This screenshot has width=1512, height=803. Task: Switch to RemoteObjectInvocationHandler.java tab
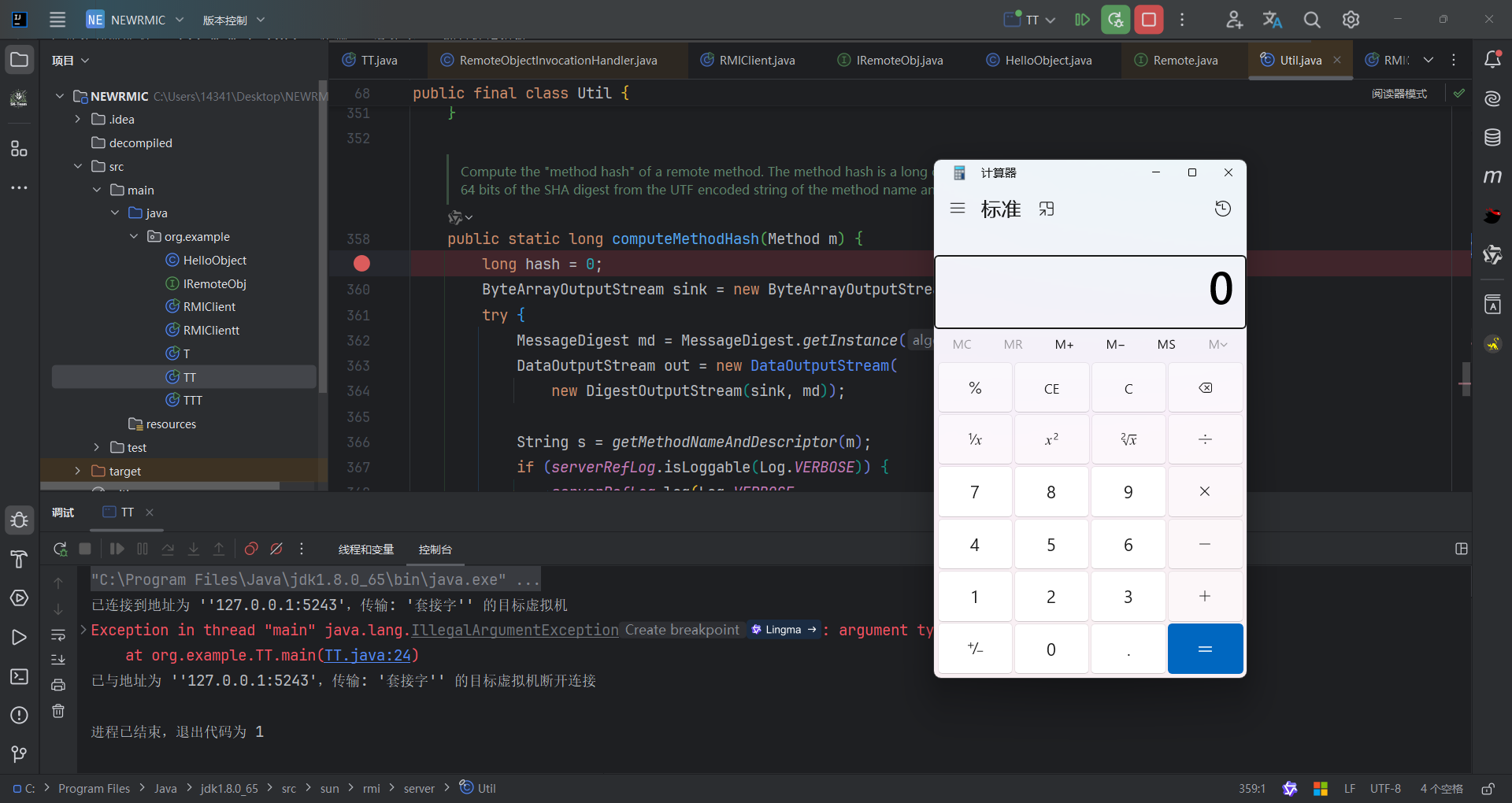coord(549,60)
